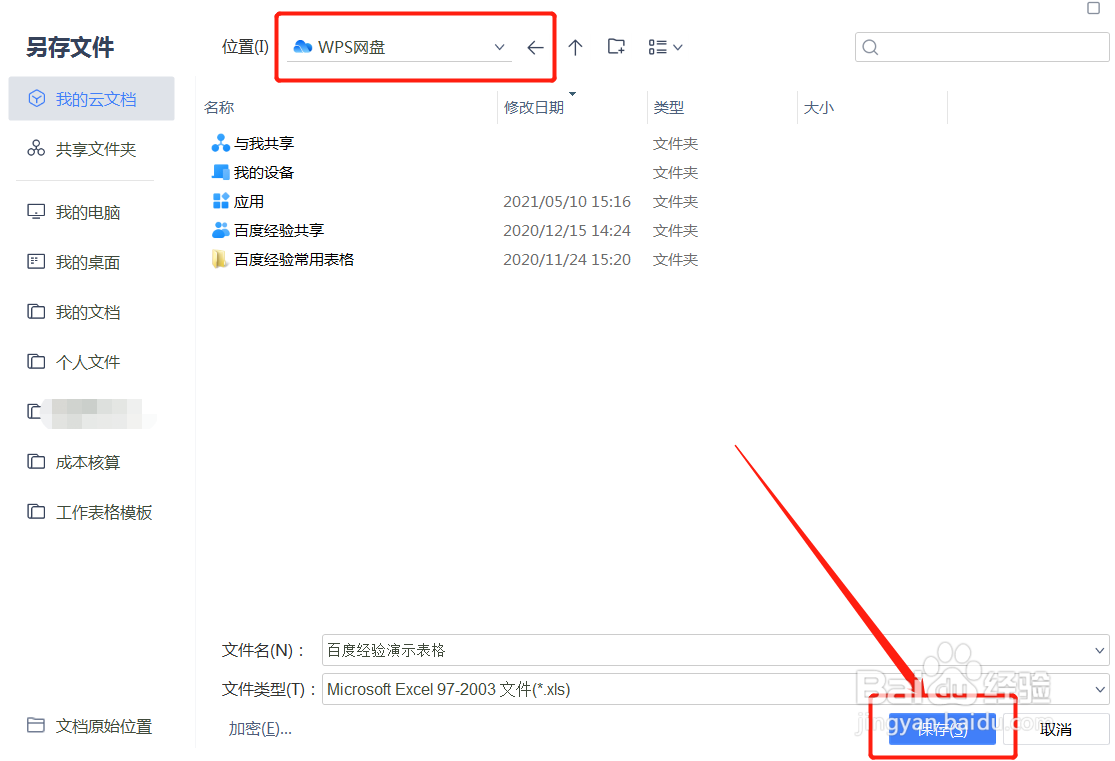Click the new folder icon
Image resolution: width=1115 pixels, height=761 pixels.
(616, 46)
